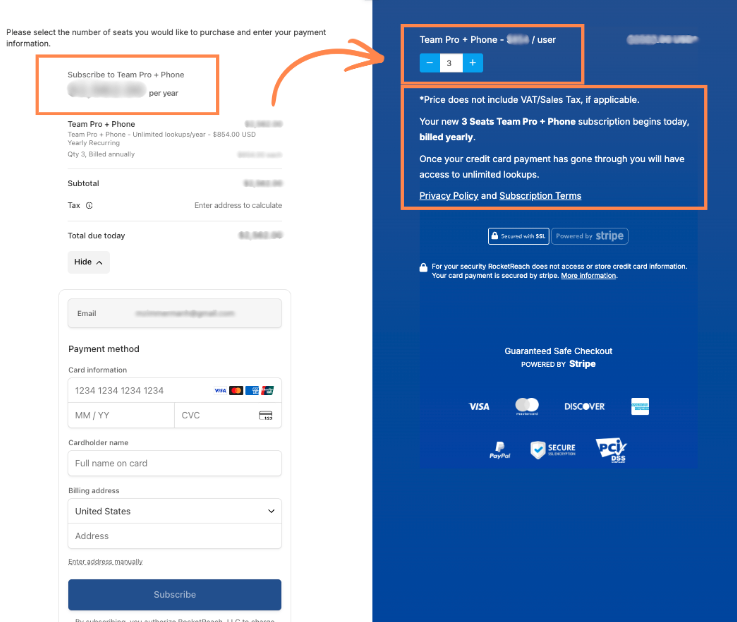Open the Subscription Terms link

(540, 196)
